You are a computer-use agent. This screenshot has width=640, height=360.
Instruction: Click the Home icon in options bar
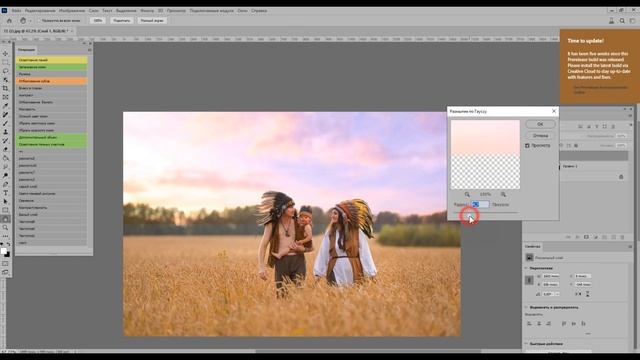9,20
